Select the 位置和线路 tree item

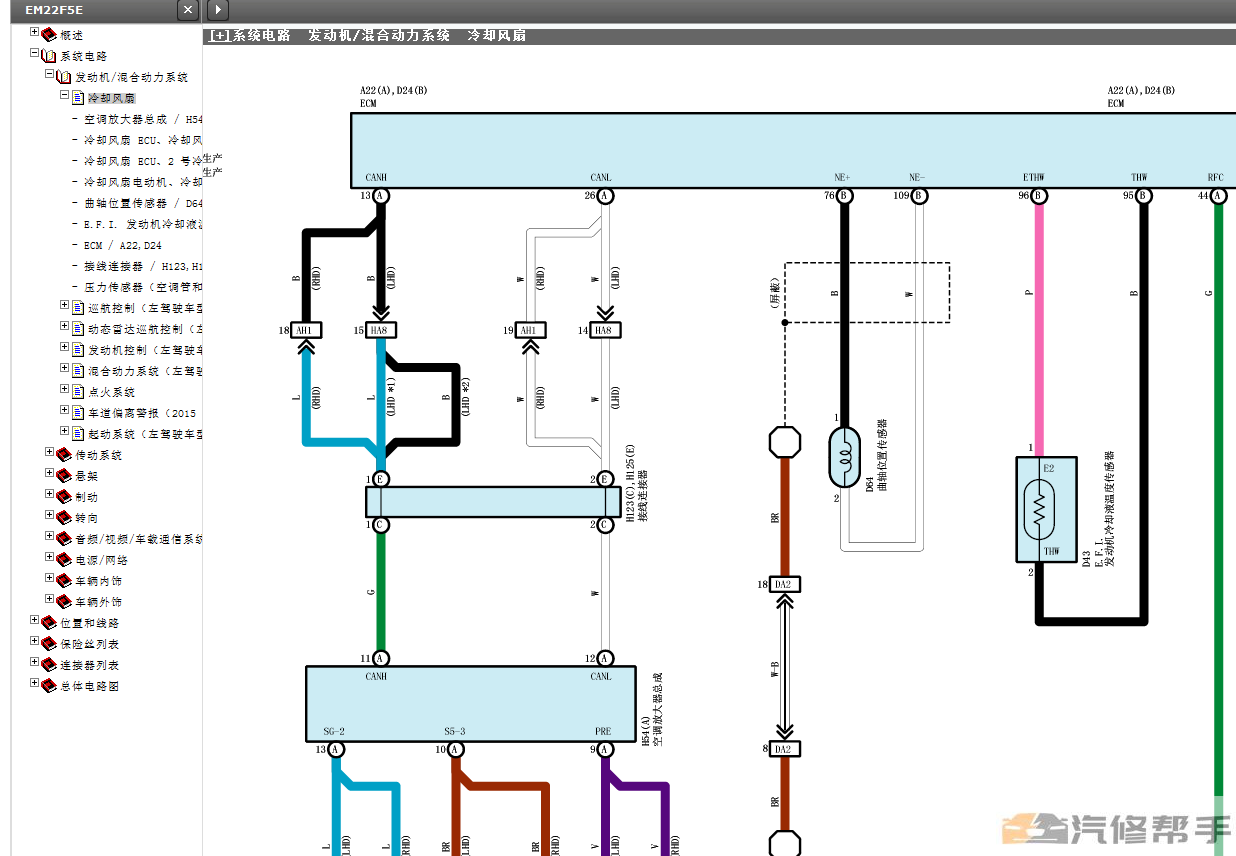click(x=90, y=623)
